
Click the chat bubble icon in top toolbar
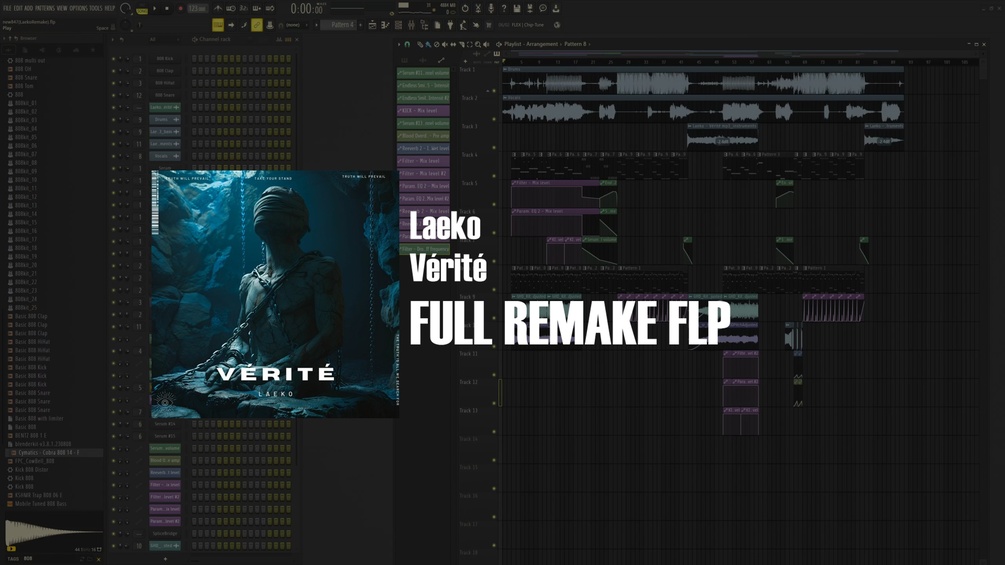tap(543, 8)
